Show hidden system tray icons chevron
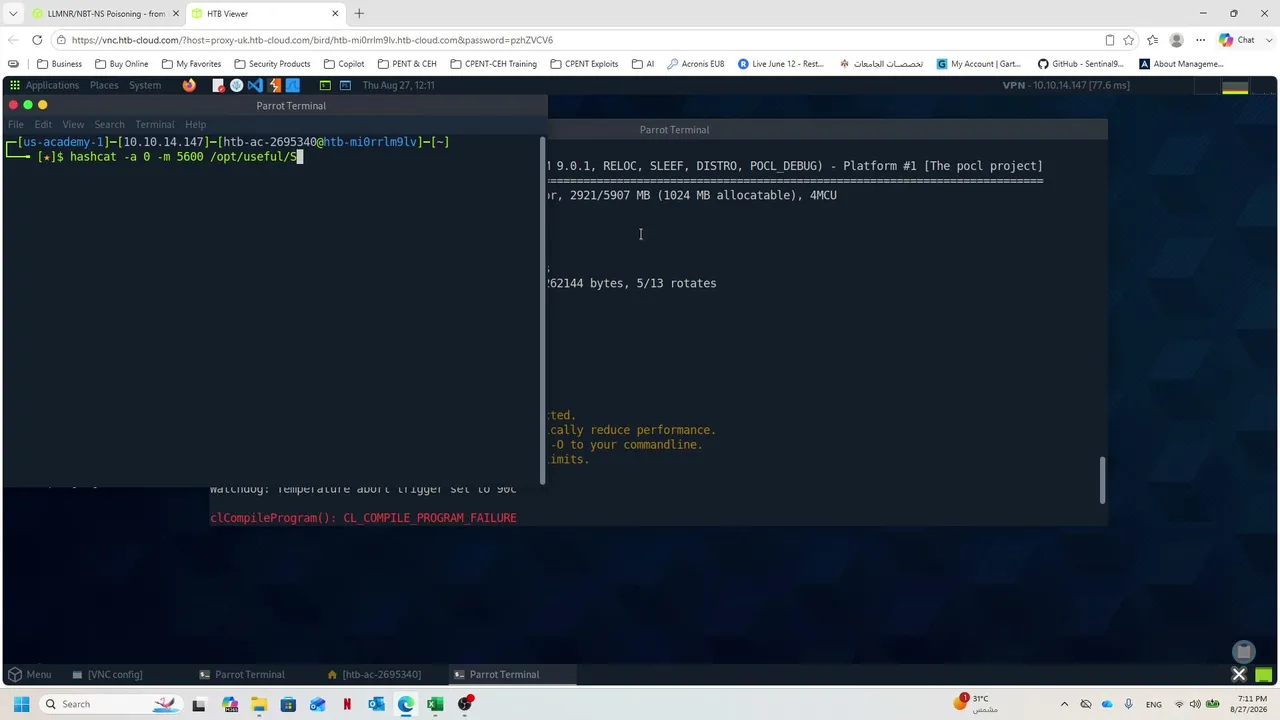The width and height of the screenshot is (1280, 720). coord(1064,704)
